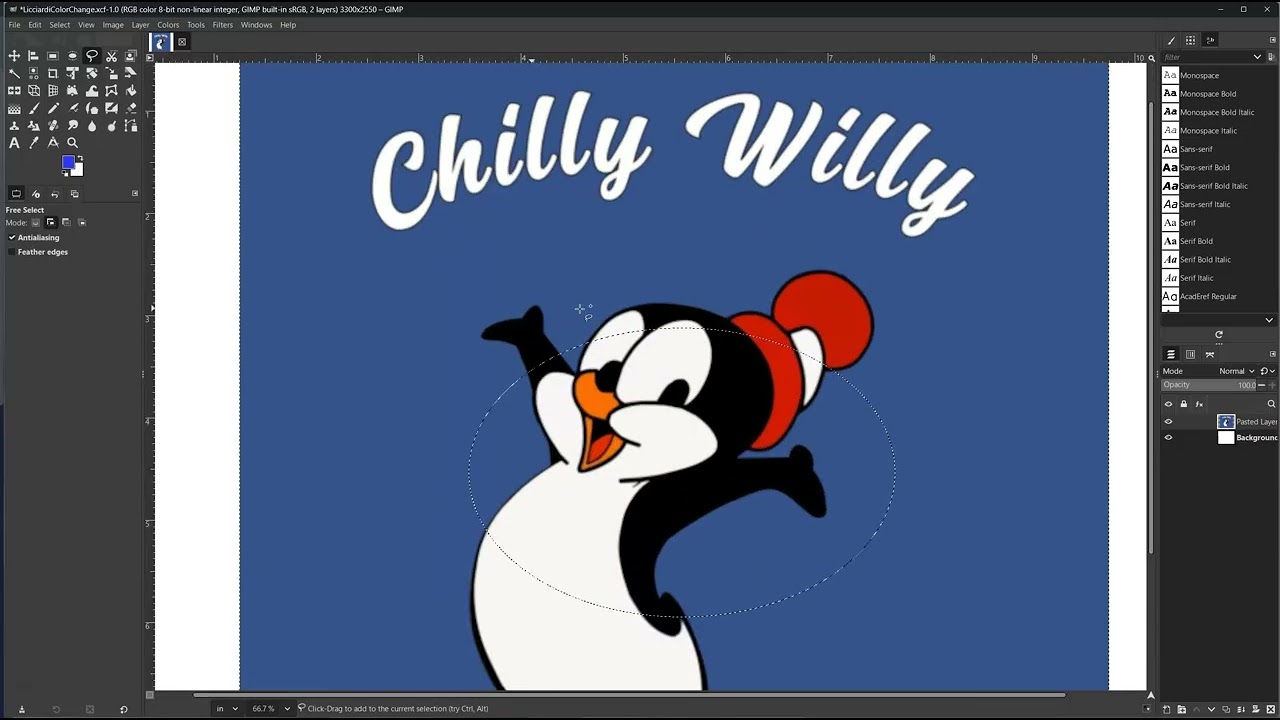The height and width of the screenshot is (720, 1280).
Task: Select the Foreground Select tool
Action: [131, 56]
